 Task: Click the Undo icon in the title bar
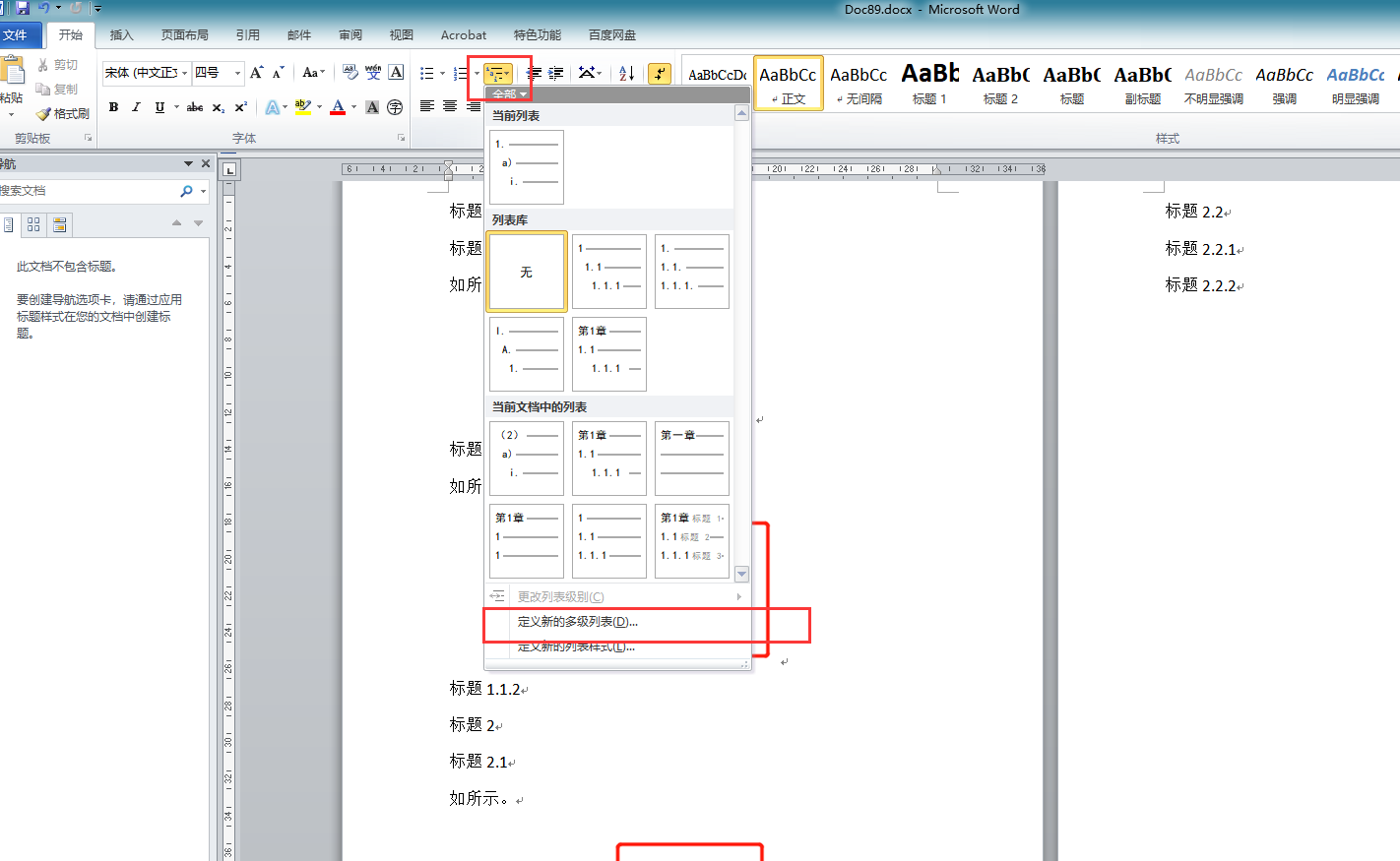pyautogui.click(x=43, y=8)
